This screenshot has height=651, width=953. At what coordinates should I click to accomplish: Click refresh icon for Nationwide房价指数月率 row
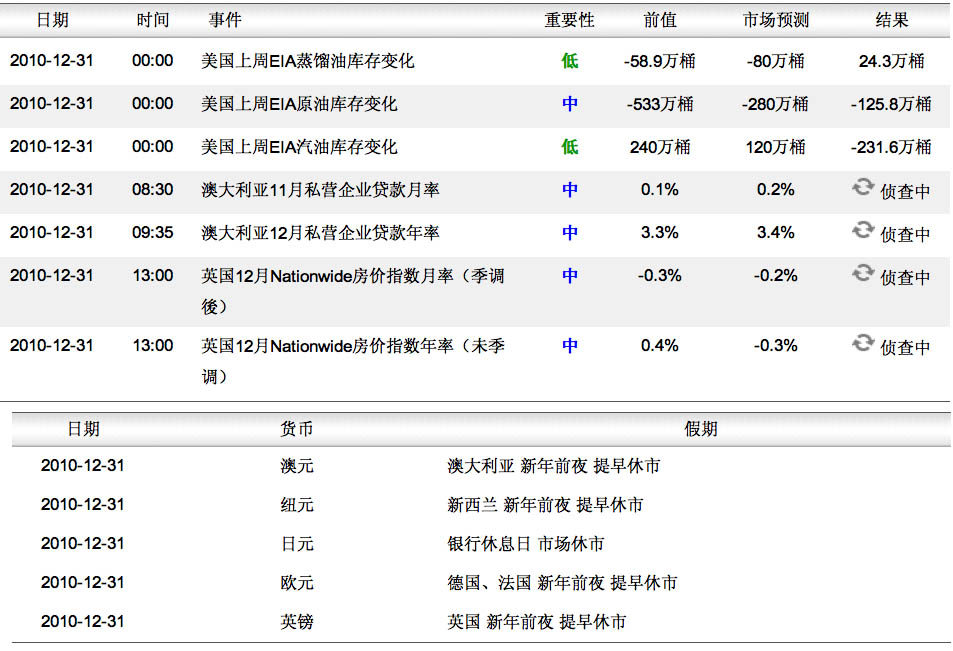[862, 273]
